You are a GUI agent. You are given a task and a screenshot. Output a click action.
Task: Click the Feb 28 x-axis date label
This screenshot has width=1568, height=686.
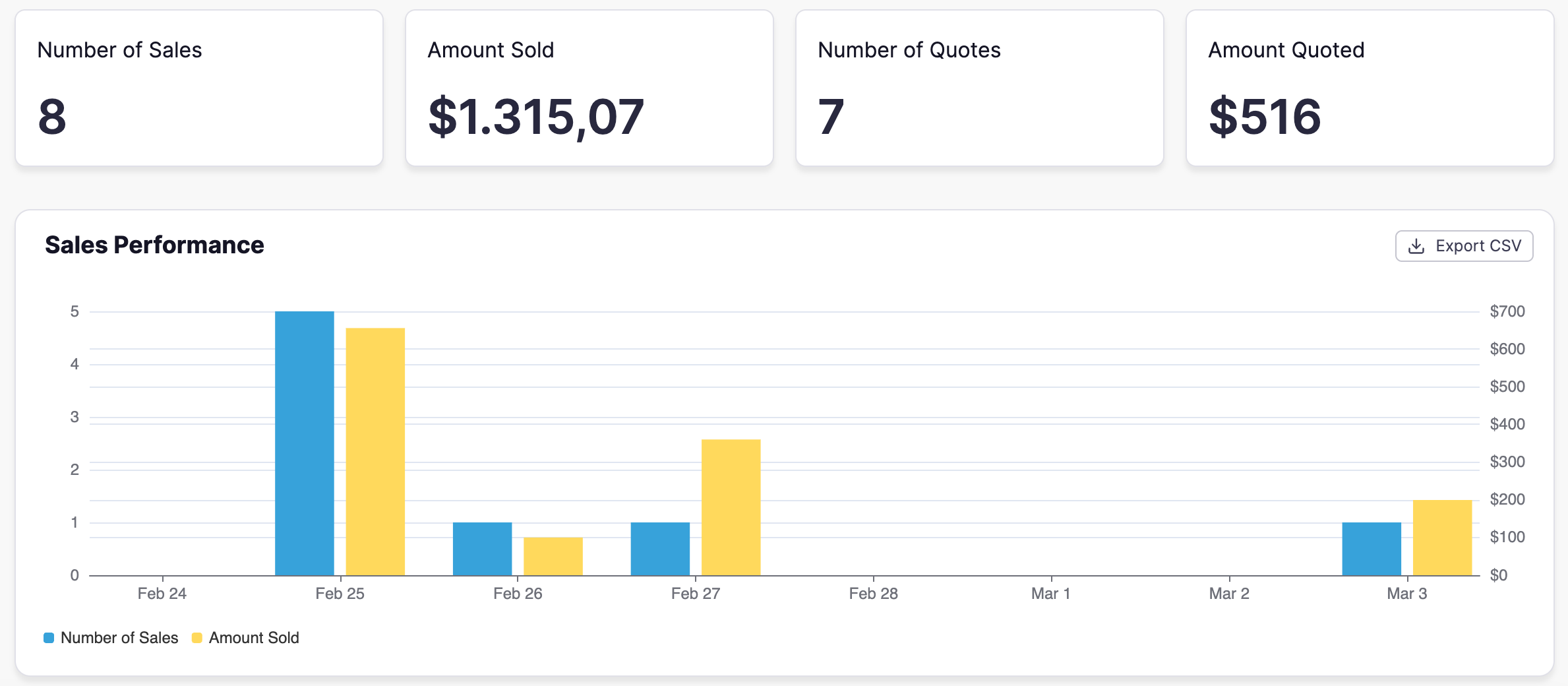[x=873, y=594]
